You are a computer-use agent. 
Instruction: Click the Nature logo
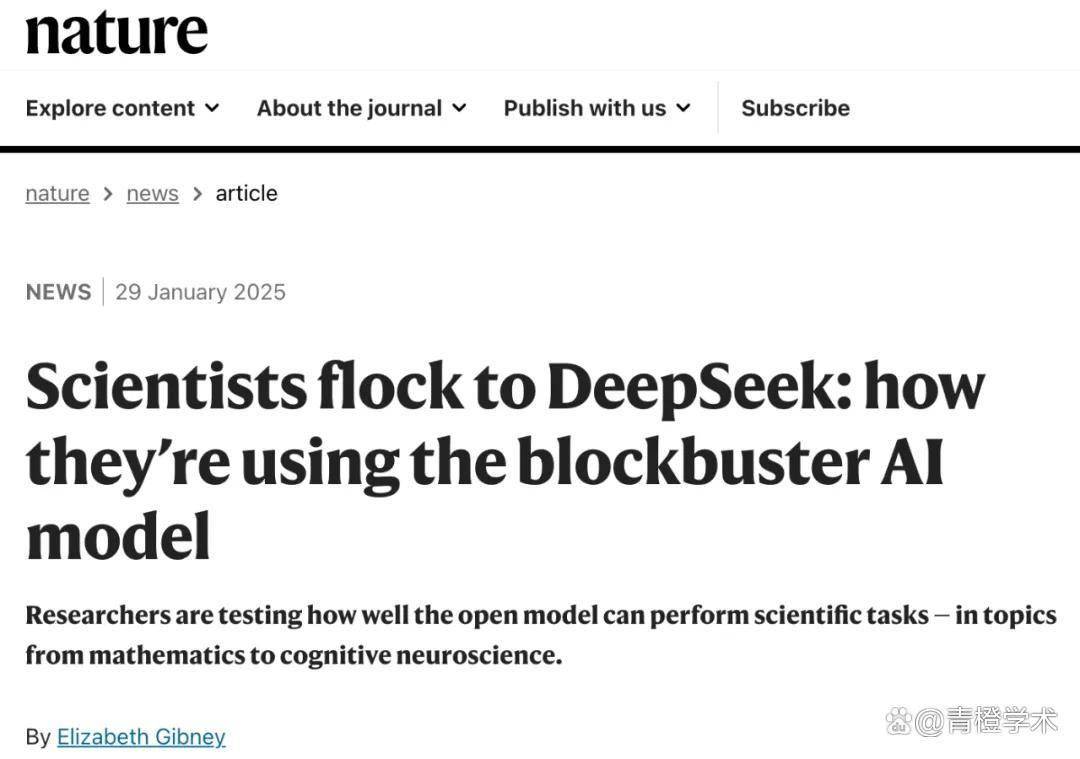[115, 31]
